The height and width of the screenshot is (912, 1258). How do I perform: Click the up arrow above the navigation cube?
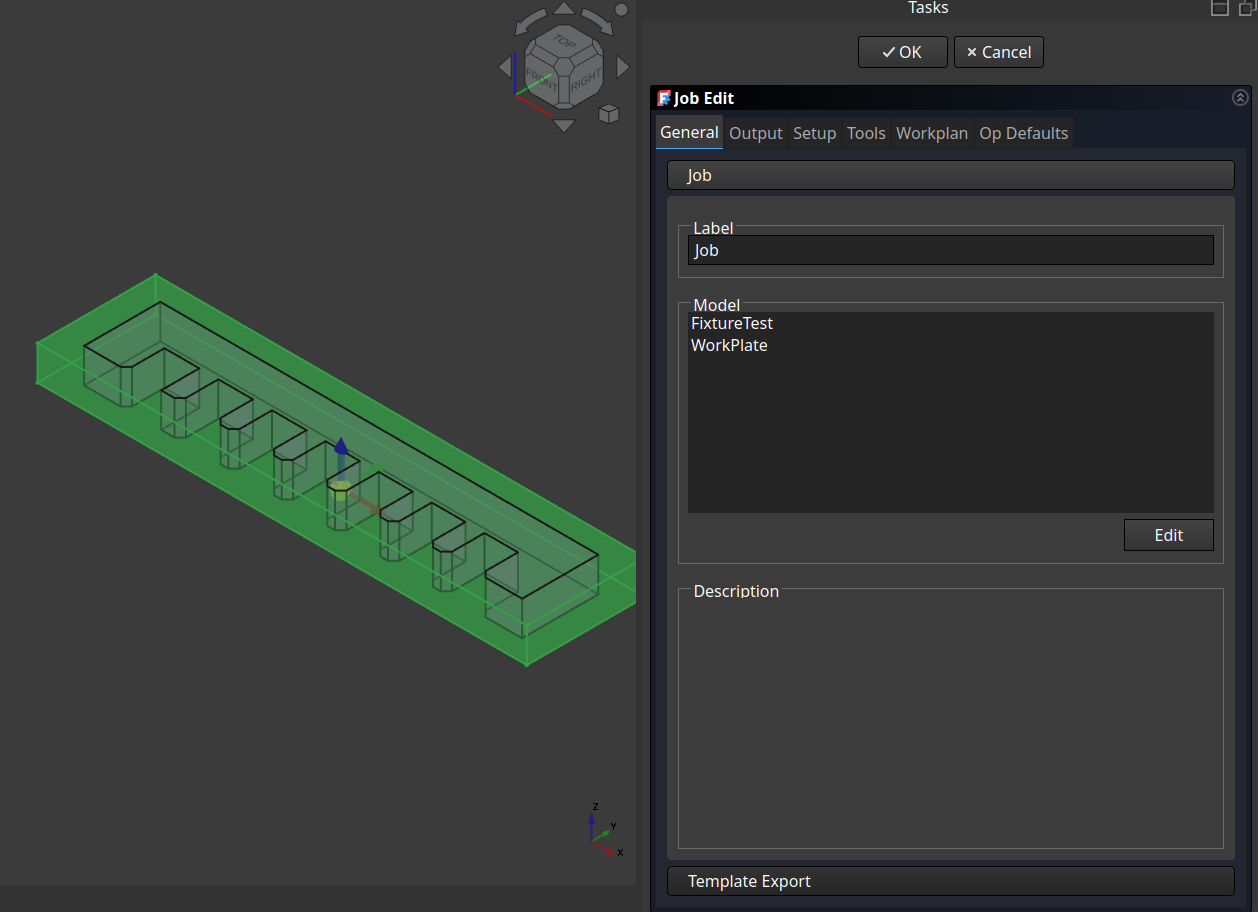point(564,8)
